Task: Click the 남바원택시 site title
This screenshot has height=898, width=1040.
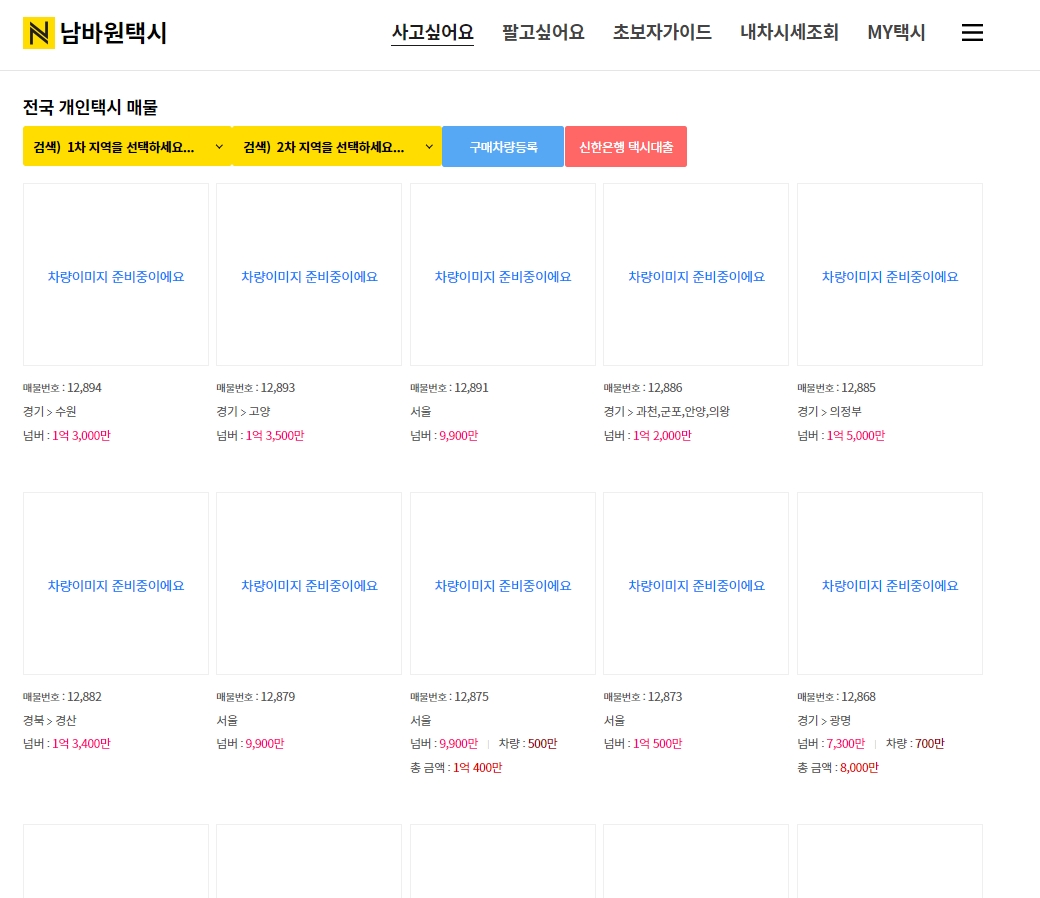Action: [113, 32]
